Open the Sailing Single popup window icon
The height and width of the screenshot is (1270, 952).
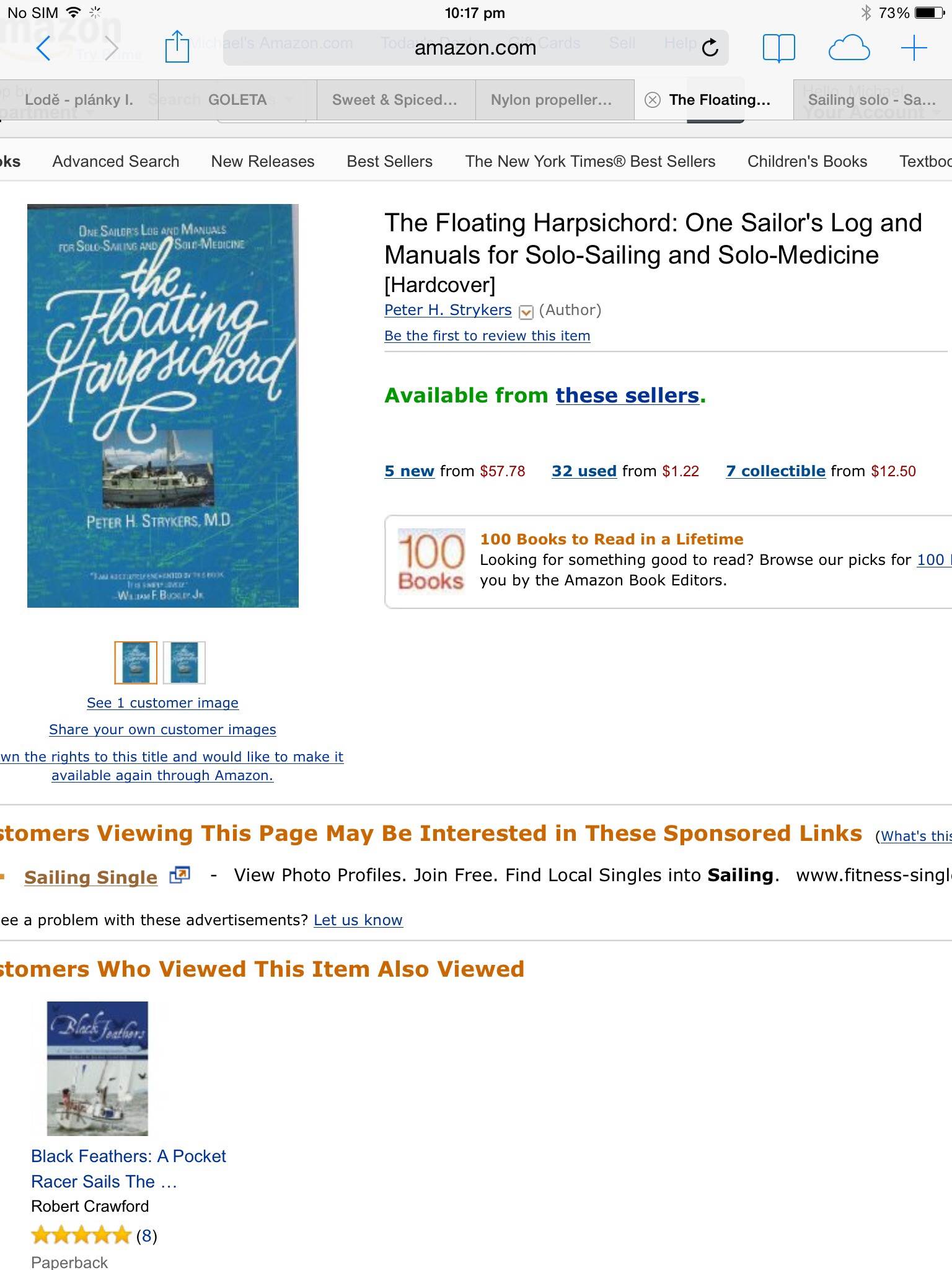pyautogui.click(x=179, y=875)
